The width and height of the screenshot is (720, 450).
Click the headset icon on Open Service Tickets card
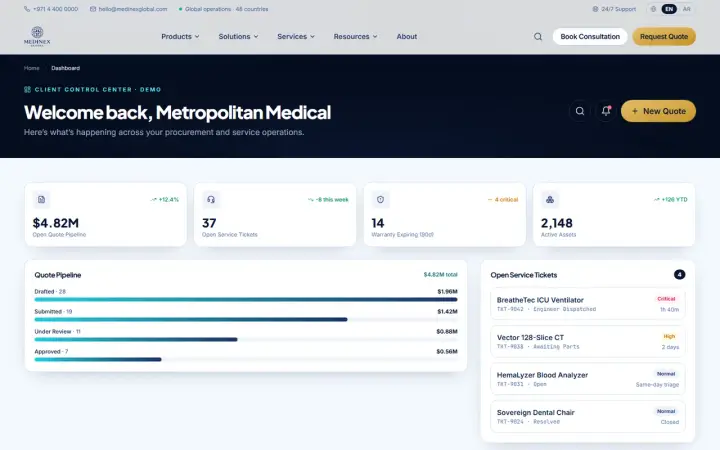pyautogui.click(x=211, y=199)
